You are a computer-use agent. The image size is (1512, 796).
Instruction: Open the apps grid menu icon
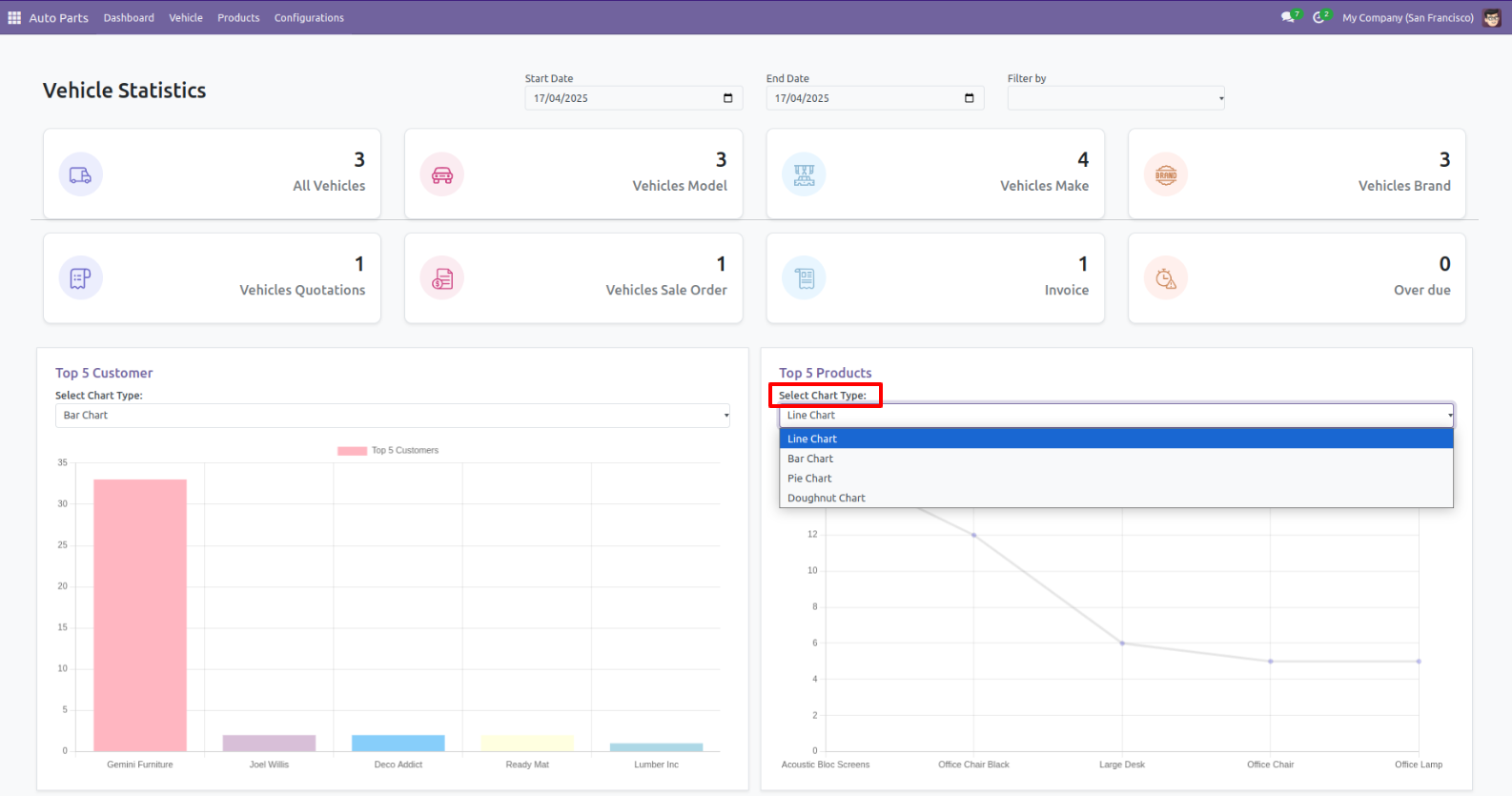pyautogui.click(x=14, y=18)
